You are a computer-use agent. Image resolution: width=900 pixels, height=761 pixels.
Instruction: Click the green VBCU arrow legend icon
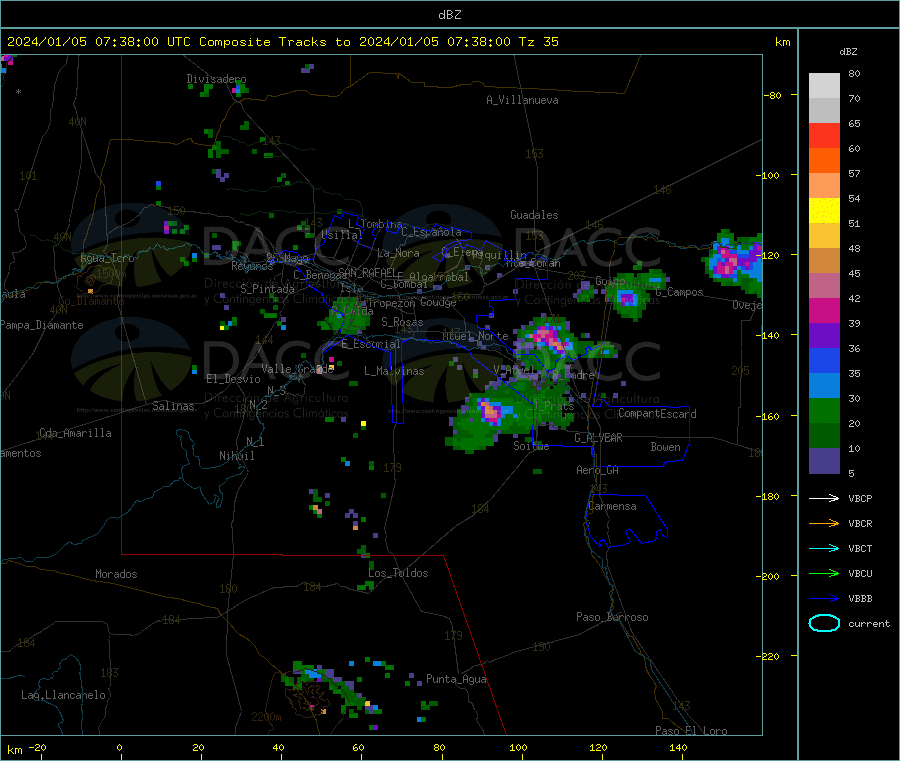(824, 573)
